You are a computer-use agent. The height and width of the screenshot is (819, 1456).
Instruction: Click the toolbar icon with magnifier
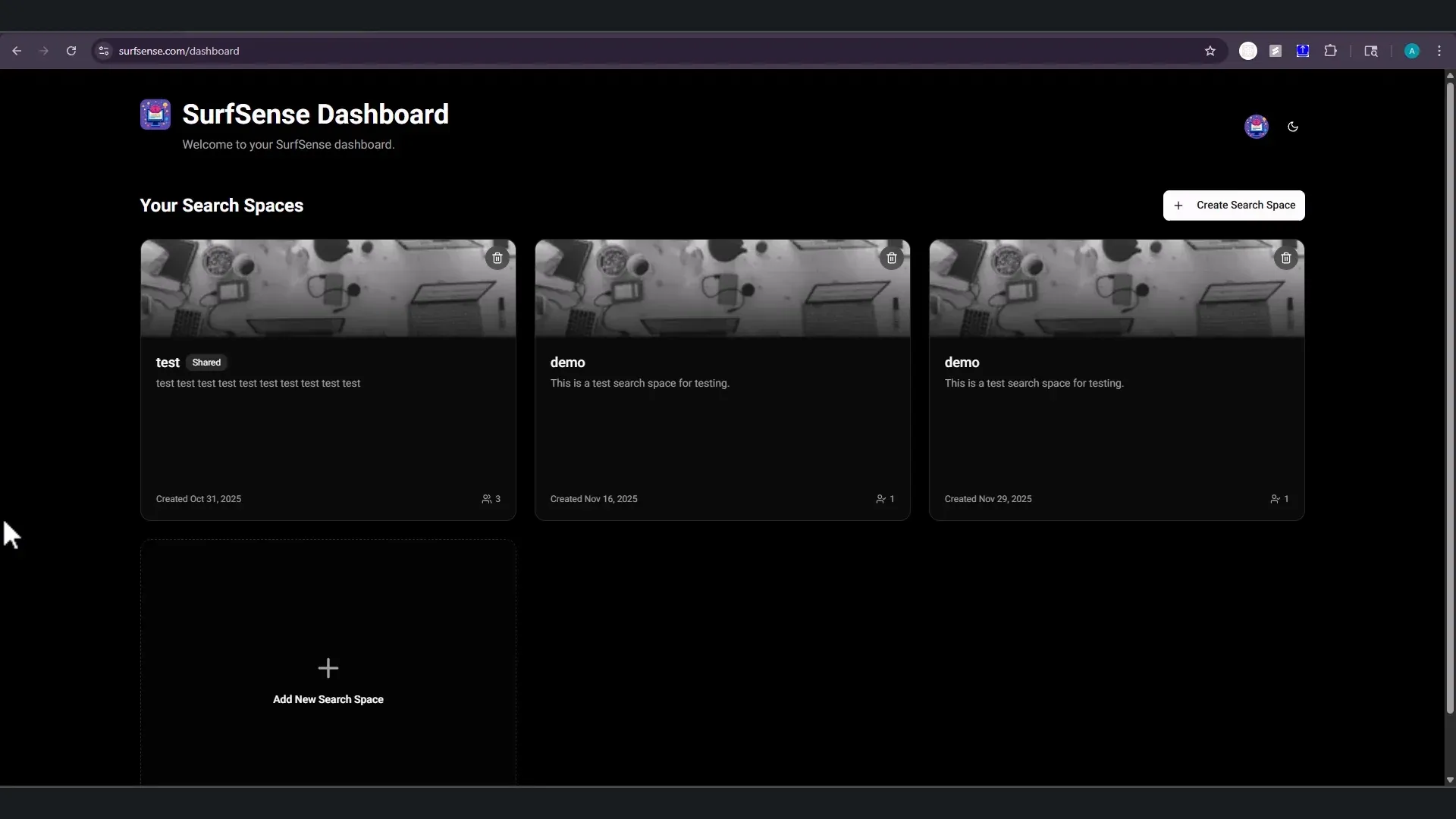tap(1371, 51)
